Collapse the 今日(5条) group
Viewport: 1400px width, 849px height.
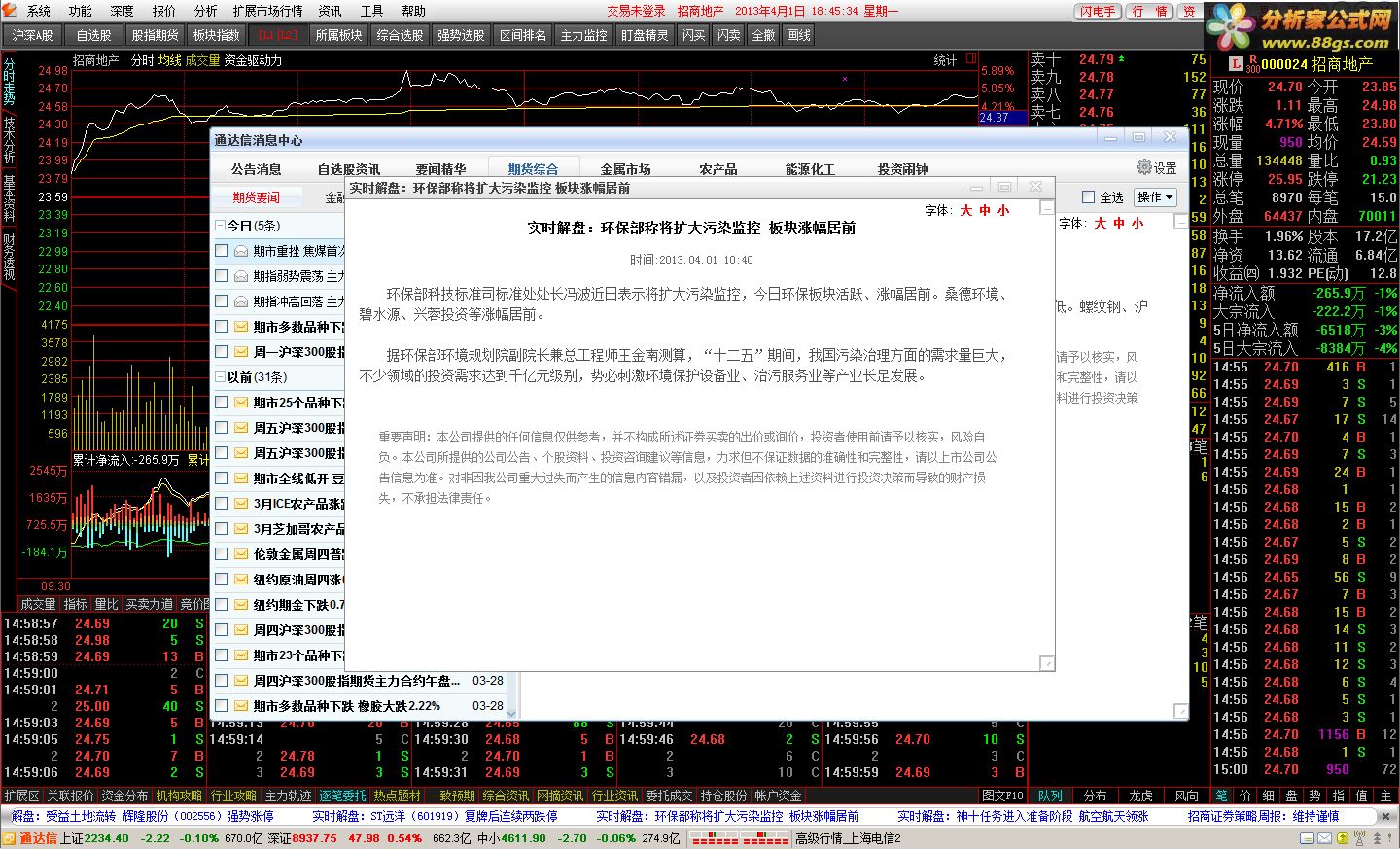(x=220, y=226)
